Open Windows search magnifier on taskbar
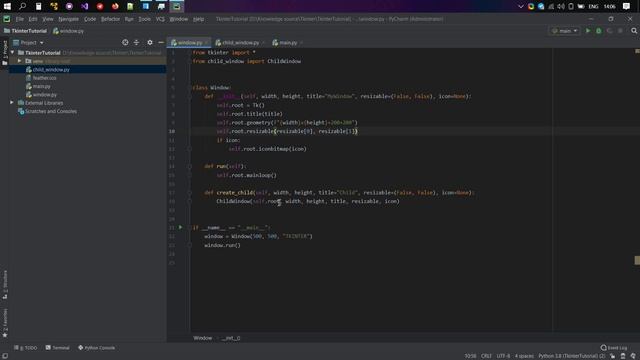 point(22,6)
